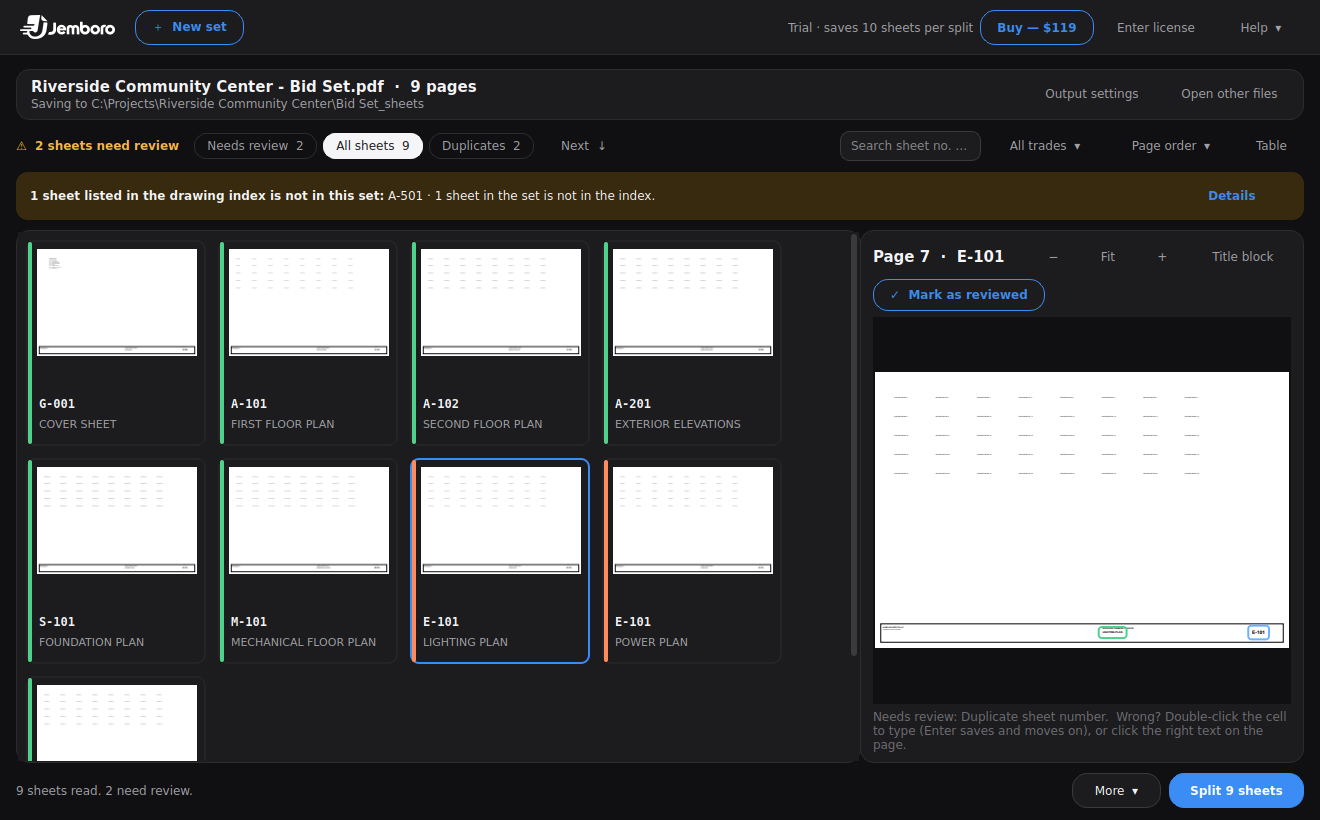Click the Jemboro logo
Viewport: 1320px width, 820px height.
pyautogui.click(x=68, y=27)
